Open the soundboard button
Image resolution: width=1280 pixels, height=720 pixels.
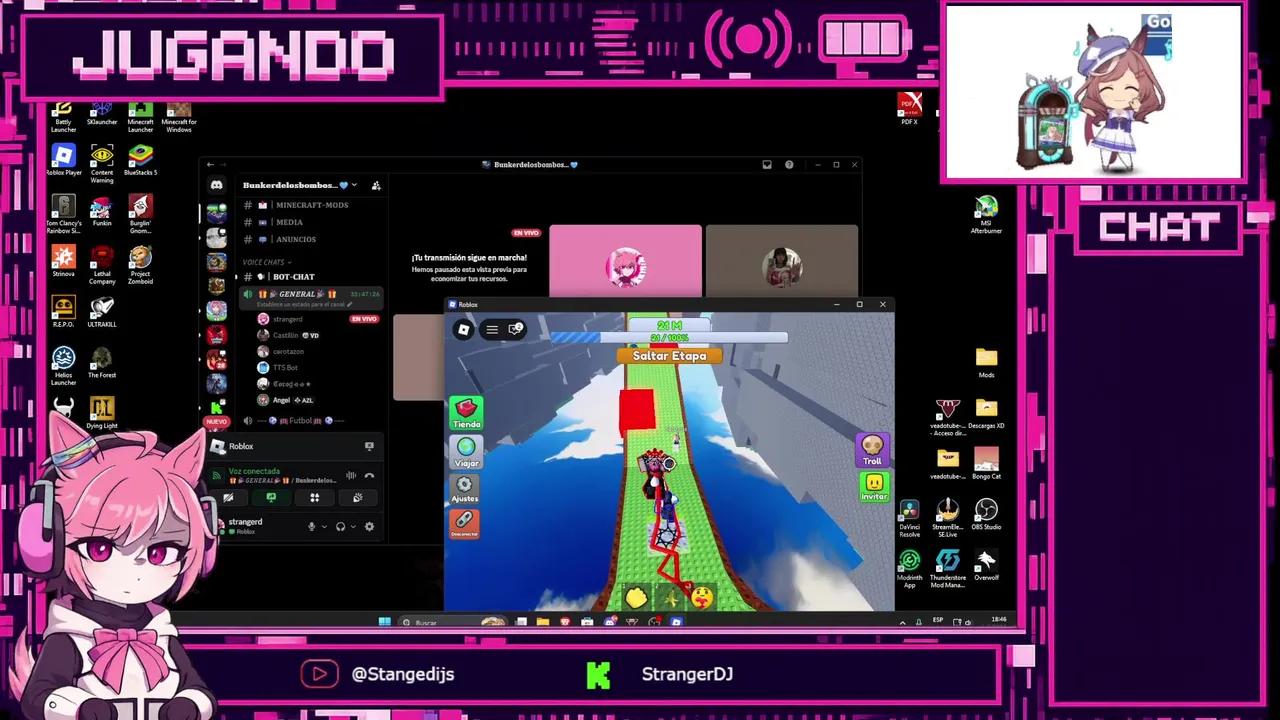357,497
